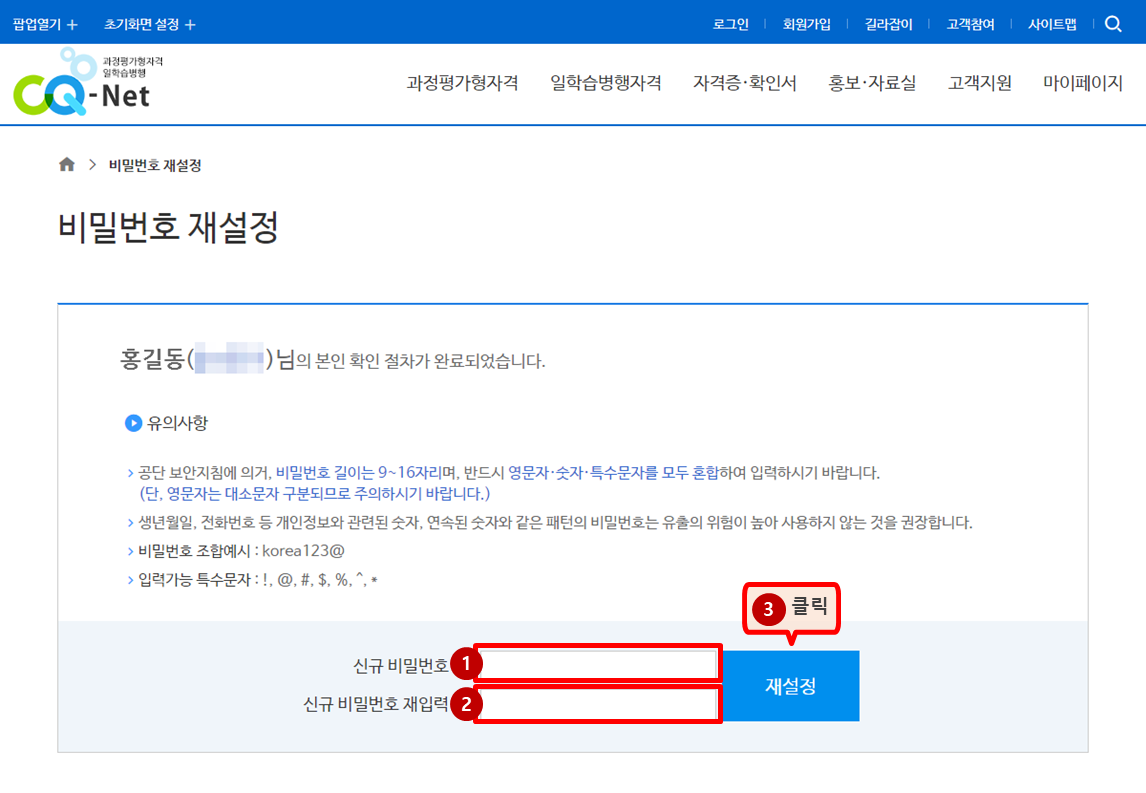Click the blue 재설정 button

pyautogui.click(x=791, y=686)
